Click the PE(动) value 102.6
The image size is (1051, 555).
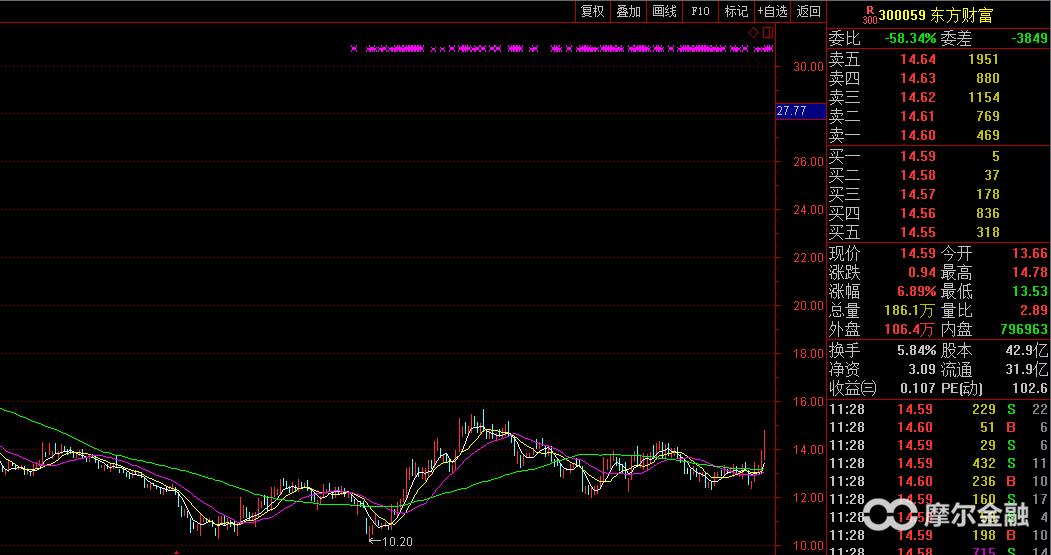[x=1030, y=388]
